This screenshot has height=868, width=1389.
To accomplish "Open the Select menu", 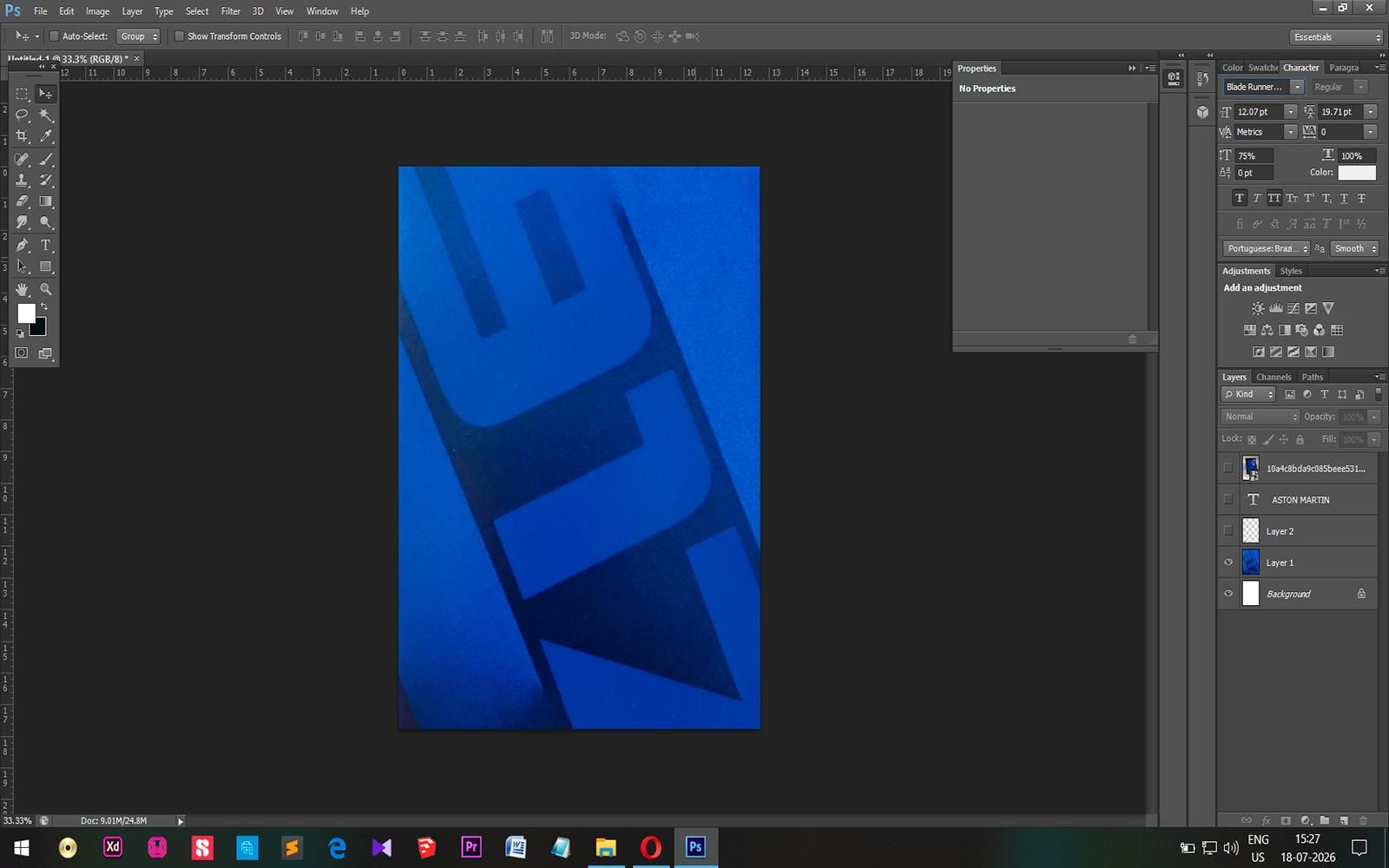I will click(197, 11).
